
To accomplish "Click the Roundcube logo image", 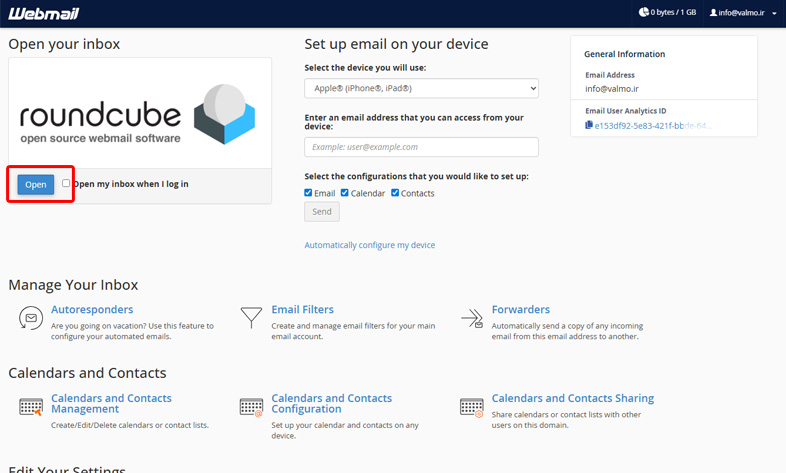I will pyautogui.click(x=140, y=113).
